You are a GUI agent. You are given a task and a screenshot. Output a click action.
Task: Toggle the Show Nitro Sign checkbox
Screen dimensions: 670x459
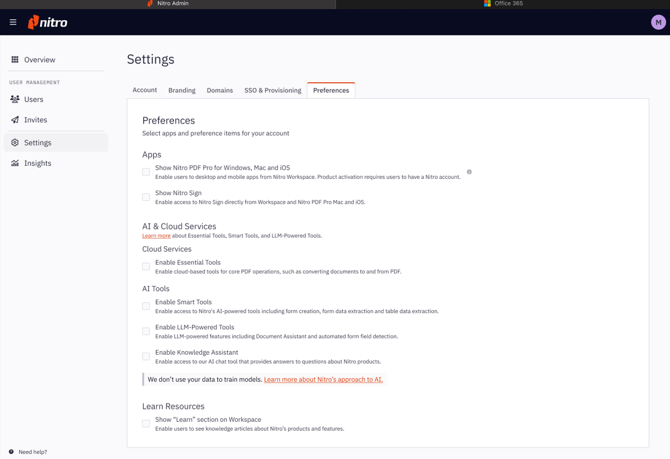pos(146,197)
